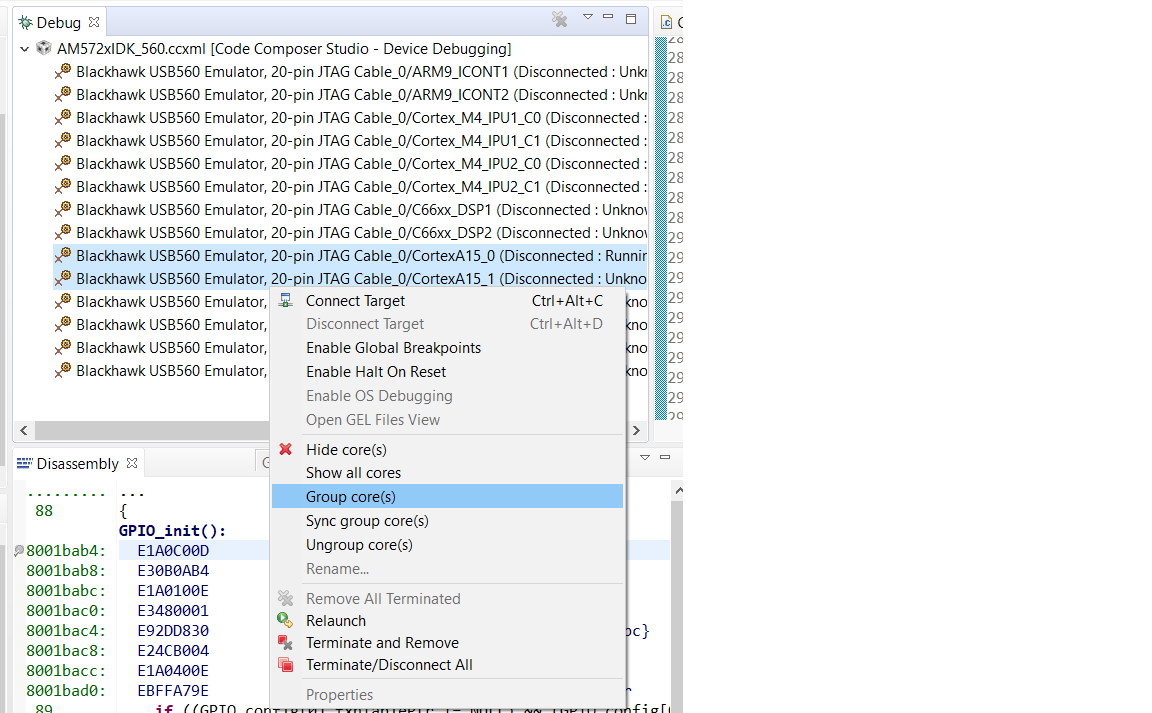Minimize the Disassembly view panel

click(665, 457)
